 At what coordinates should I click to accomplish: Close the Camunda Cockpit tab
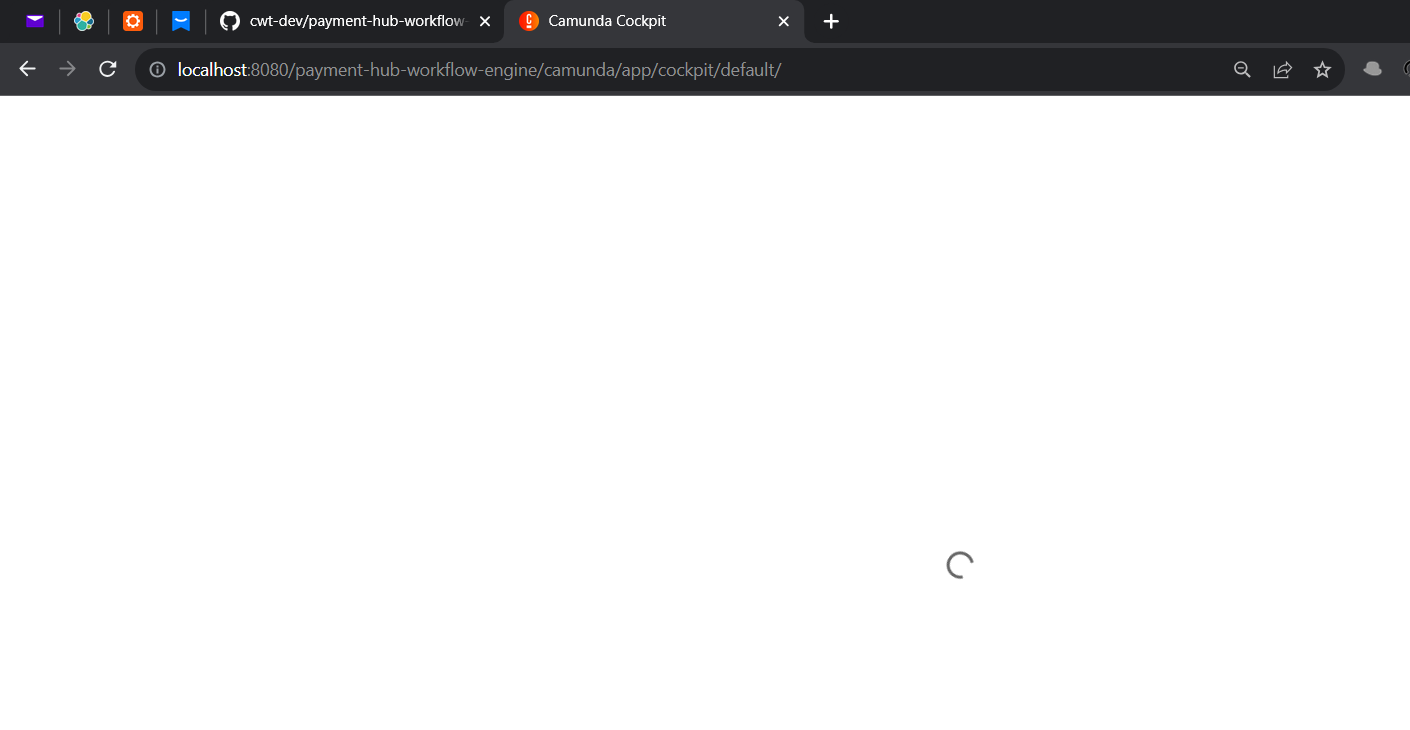(784, 21)
